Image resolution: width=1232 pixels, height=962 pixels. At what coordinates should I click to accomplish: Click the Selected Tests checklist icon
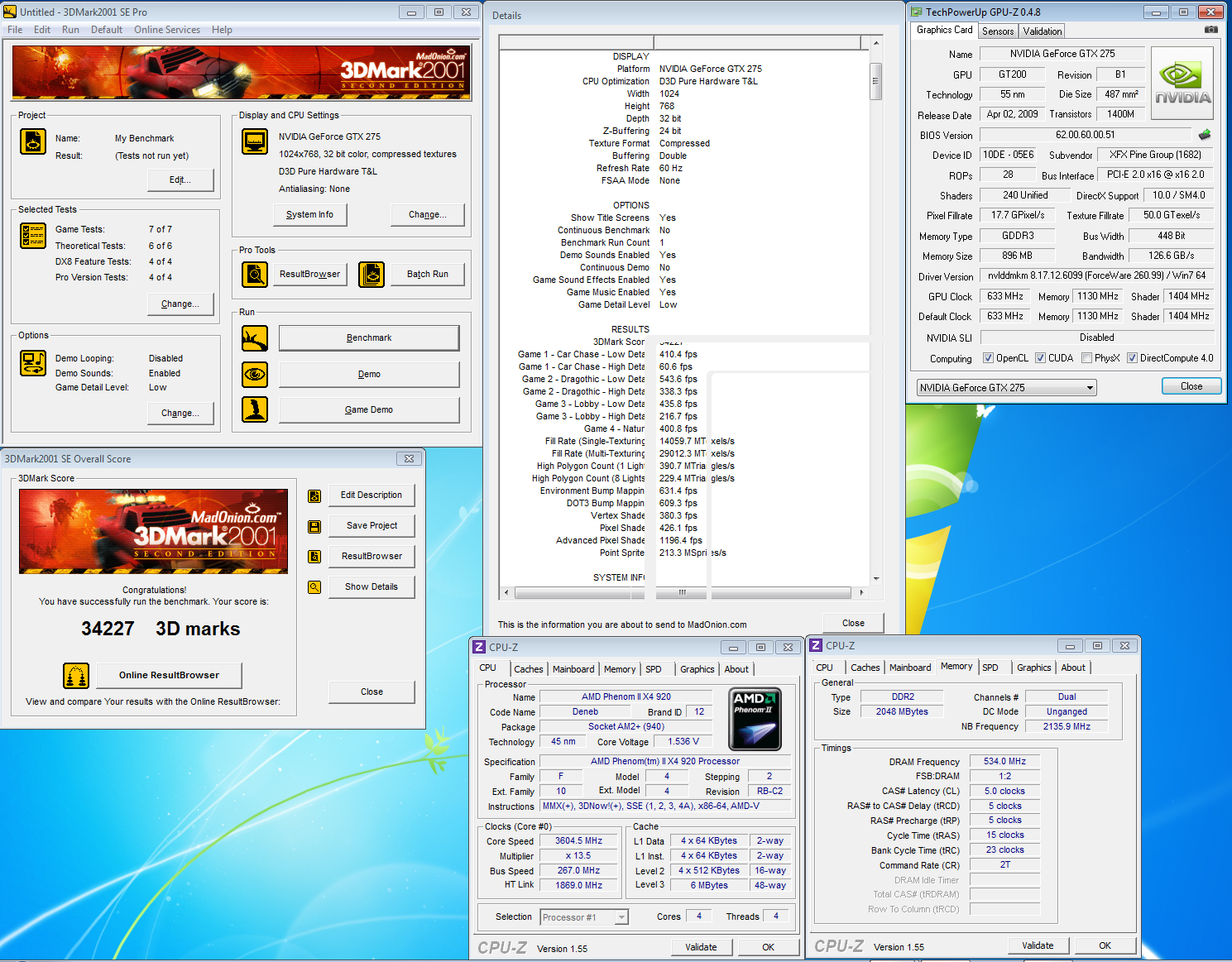click(33, 236)
